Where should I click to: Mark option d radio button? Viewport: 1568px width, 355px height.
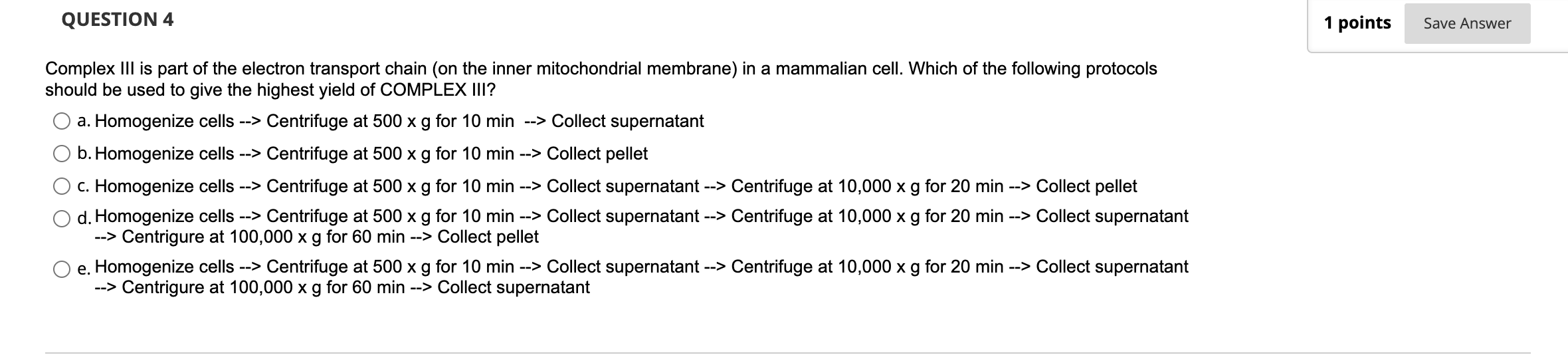coord(62,219)
